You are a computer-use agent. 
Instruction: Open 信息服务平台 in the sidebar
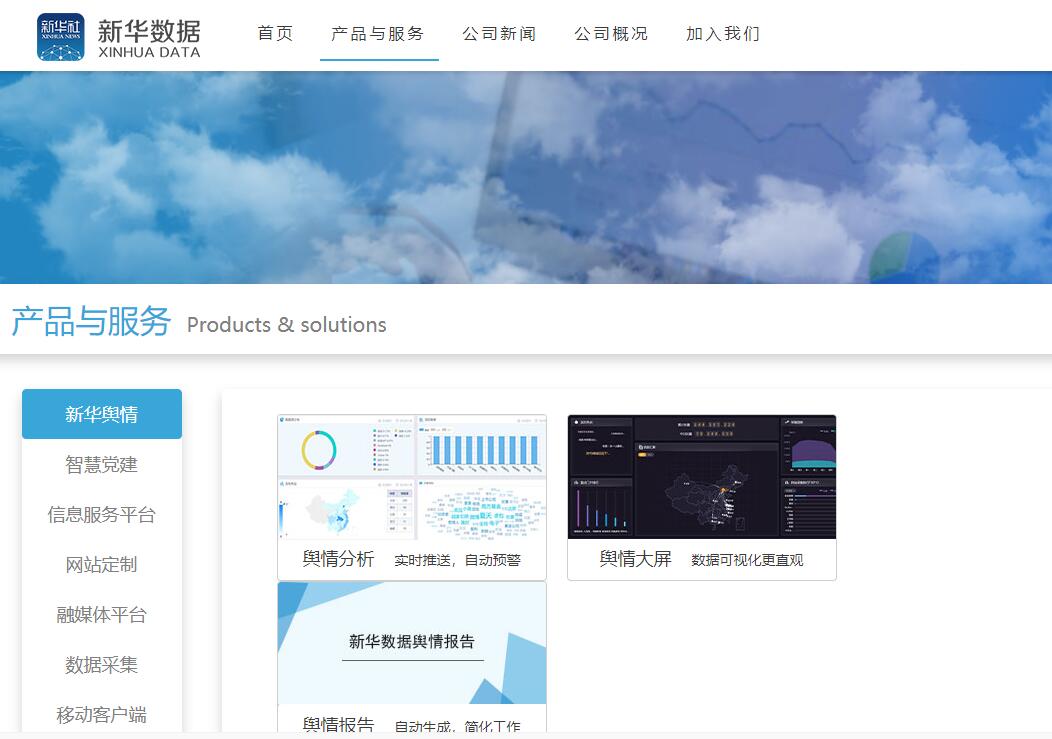(102, 514)
